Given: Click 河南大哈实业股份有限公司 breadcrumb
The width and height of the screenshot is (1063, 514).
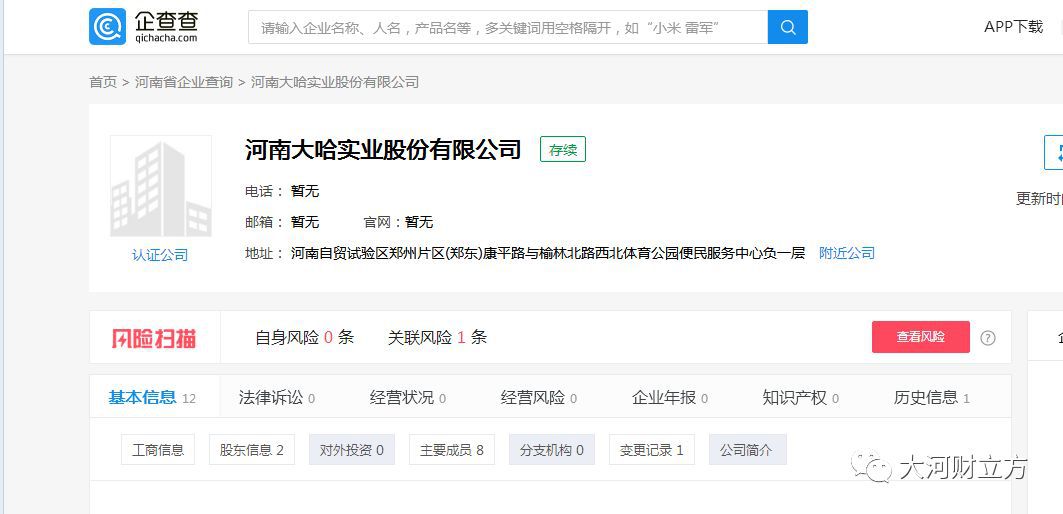Looking at the screenshot, I should [x=335, y=82].
